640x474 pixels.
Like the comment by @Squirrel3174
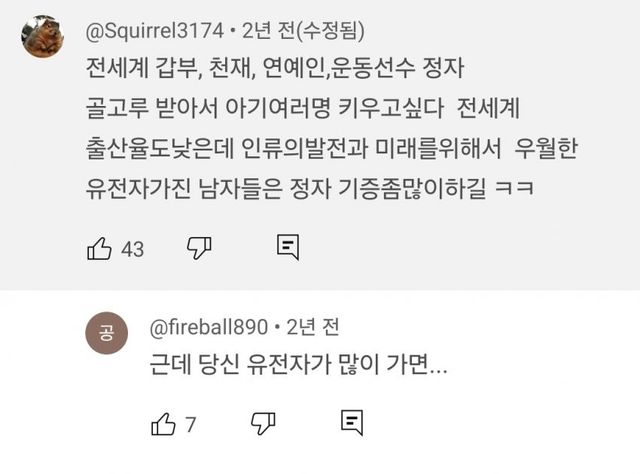pyautogui.click(x=99, y=248)
